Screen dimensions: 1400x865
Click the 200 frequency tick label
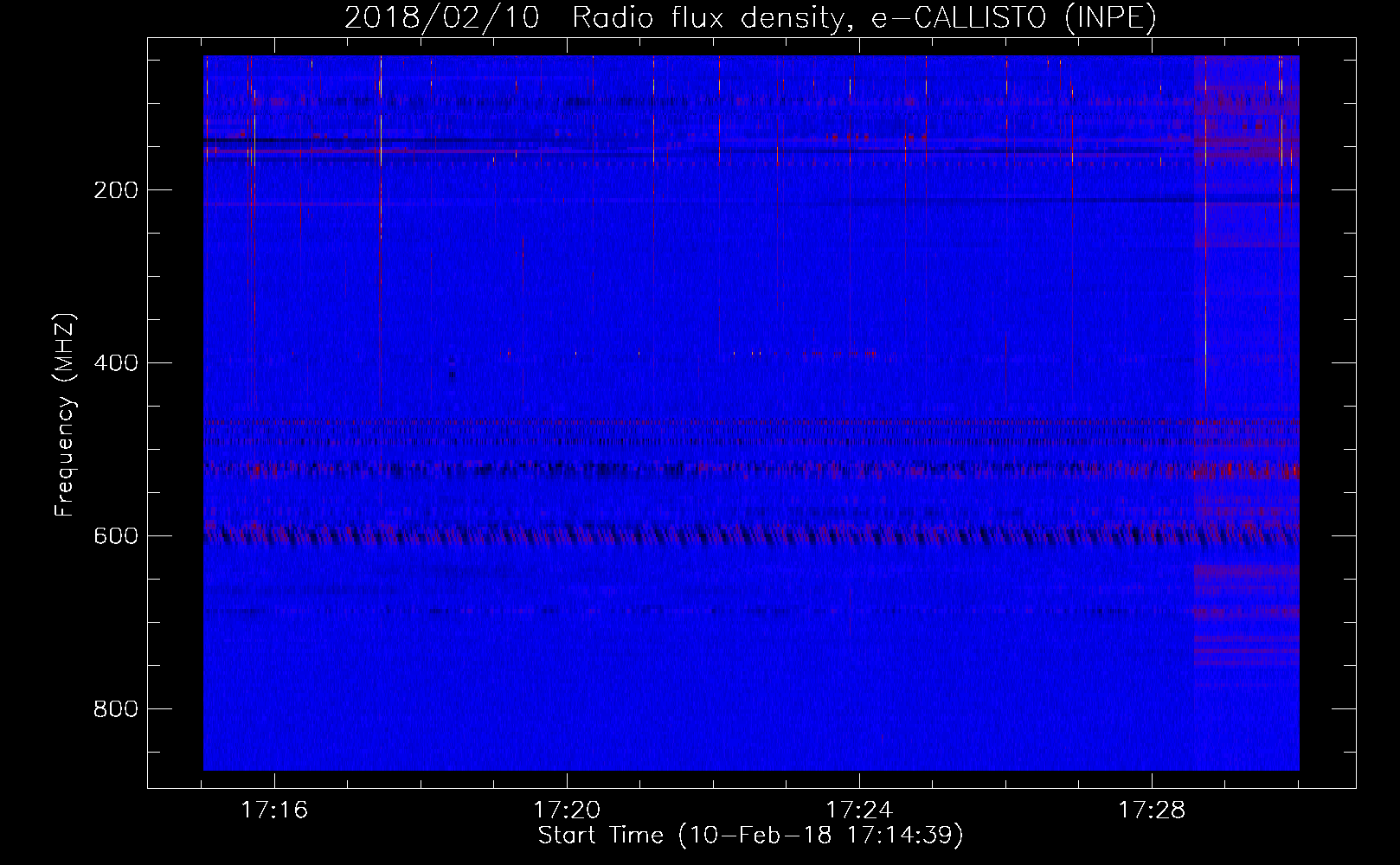click(x=116, y=190)
